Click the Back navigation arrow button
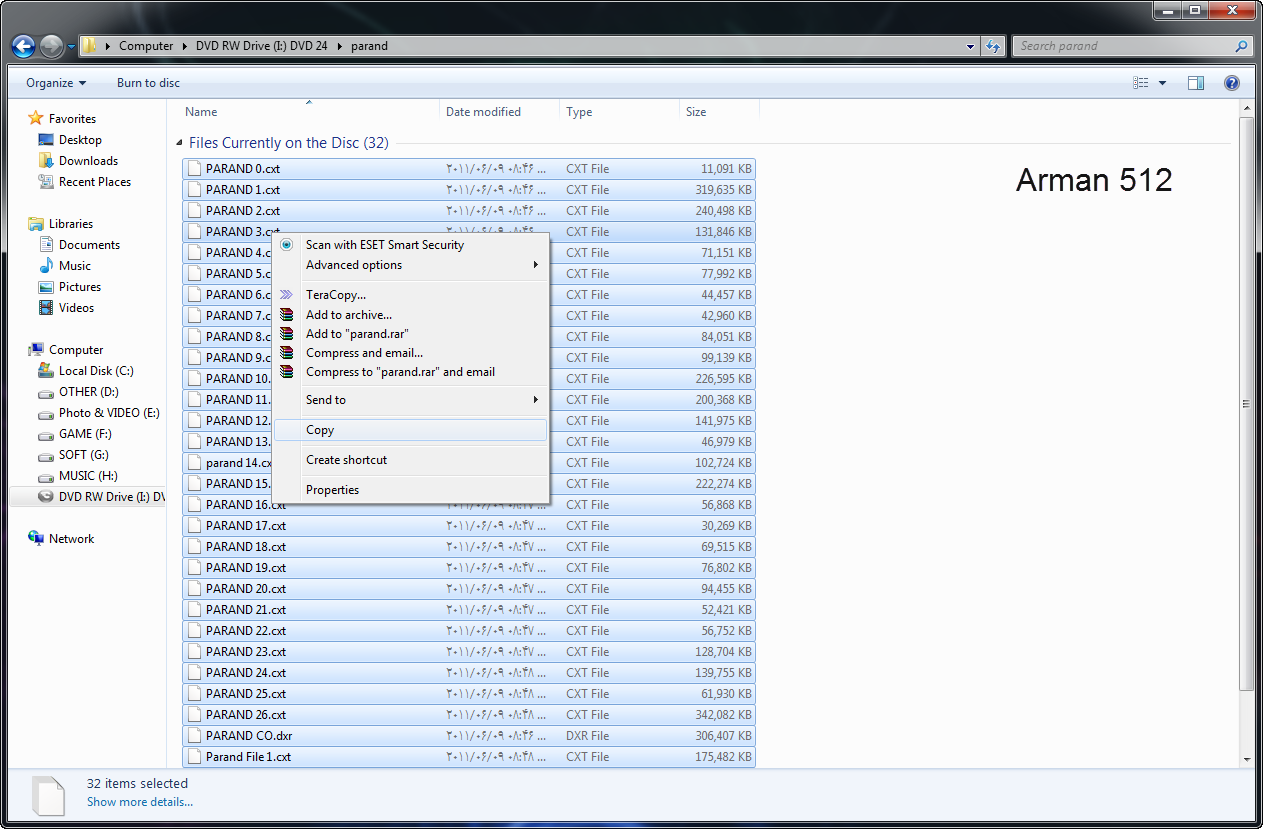 [x=24, y=46]
